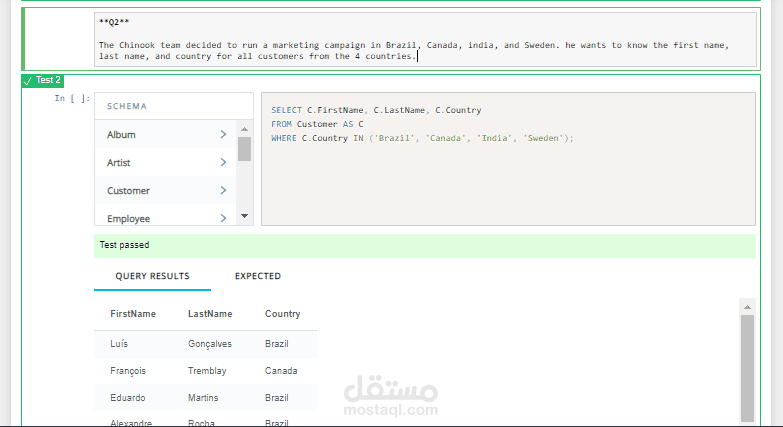Click inside the SQL query editor
Screen dimensions: 783x427
click(x=508, y=159)
